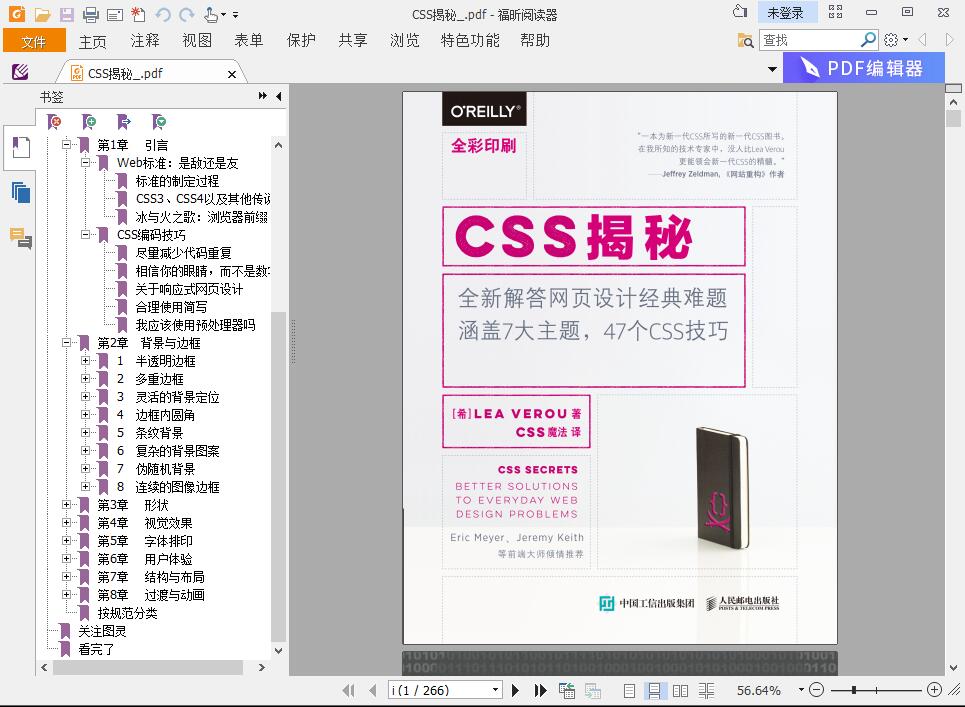This screenshot has width=965, height=707.
Task: Click the bookmark panel vertical scrollbar
Action: [x=278, y=476]
